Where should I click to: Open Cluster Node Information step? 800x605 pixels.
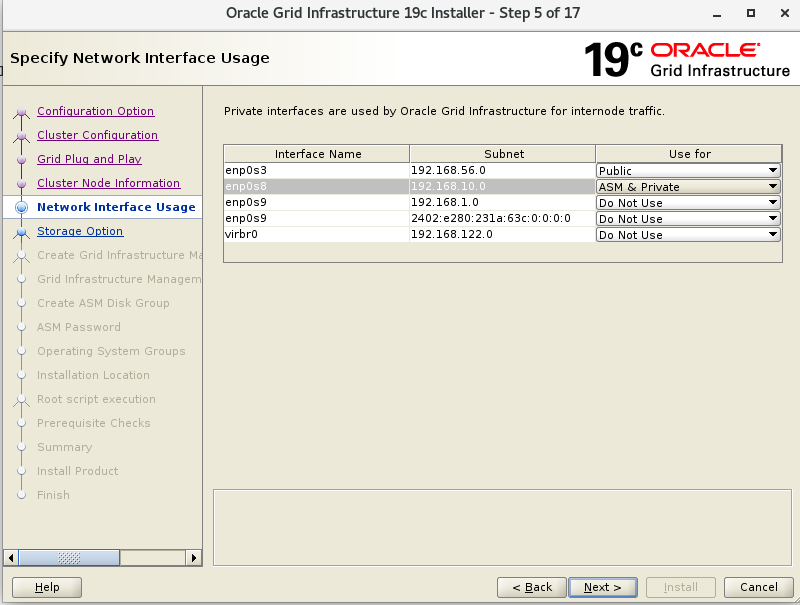[108, 183]
